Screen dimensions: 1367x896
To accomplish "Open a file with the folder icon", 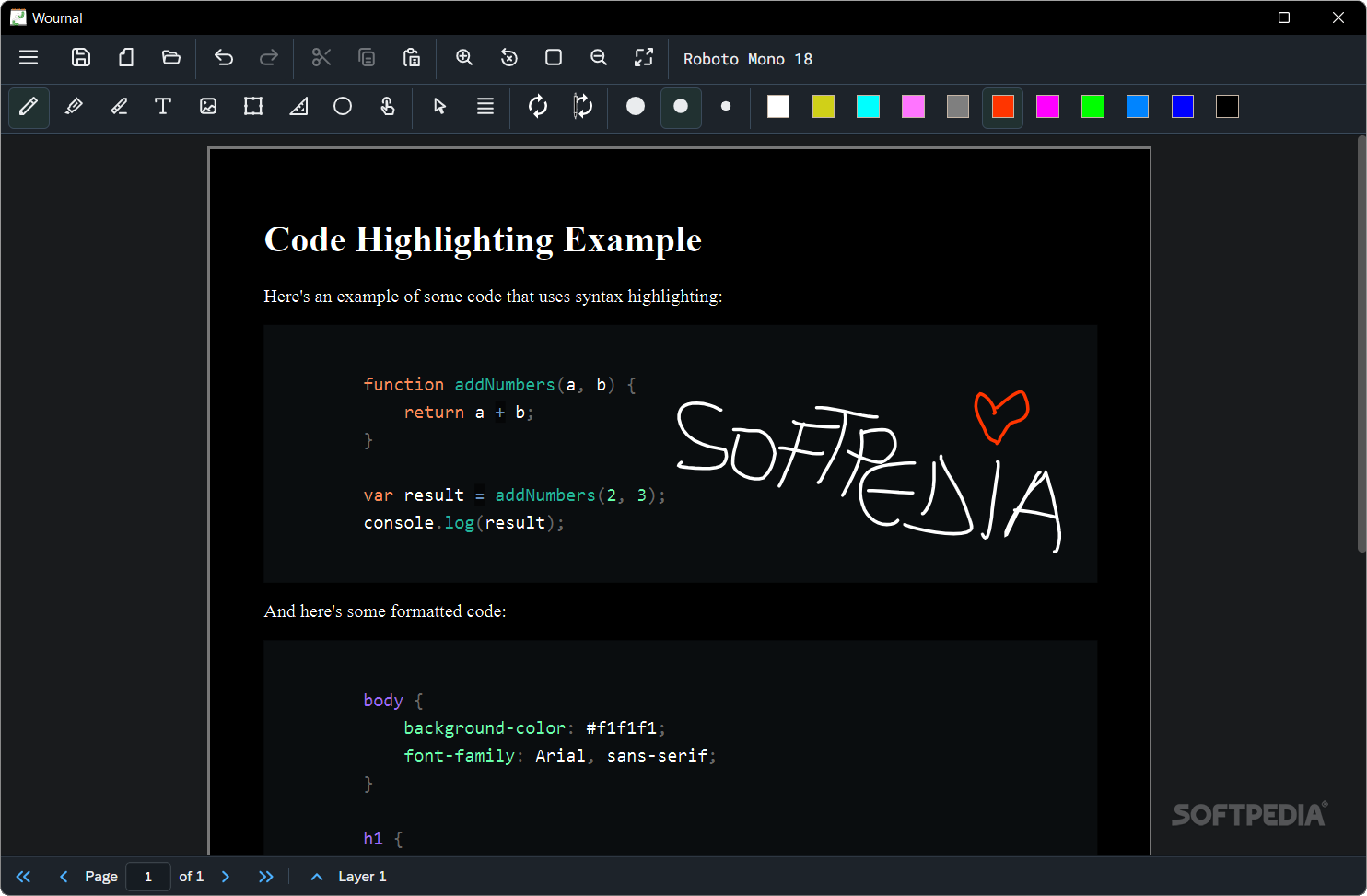I will pyautogui.click(x=171, y=57).
